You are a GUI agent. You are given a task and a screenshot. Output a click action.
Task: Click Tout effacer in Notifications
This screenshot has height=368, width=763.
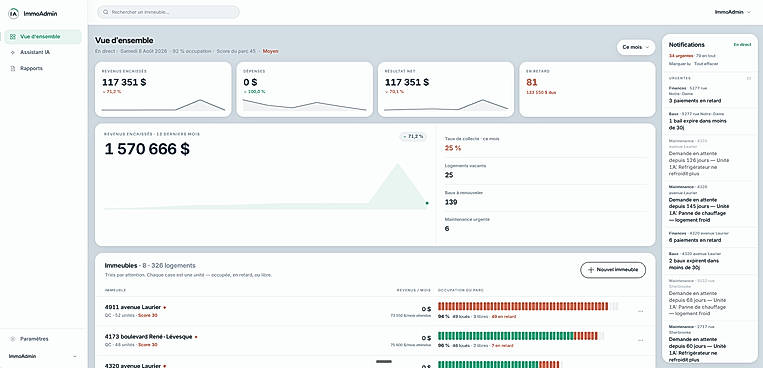pyautogui.click(x=706, y=64)
